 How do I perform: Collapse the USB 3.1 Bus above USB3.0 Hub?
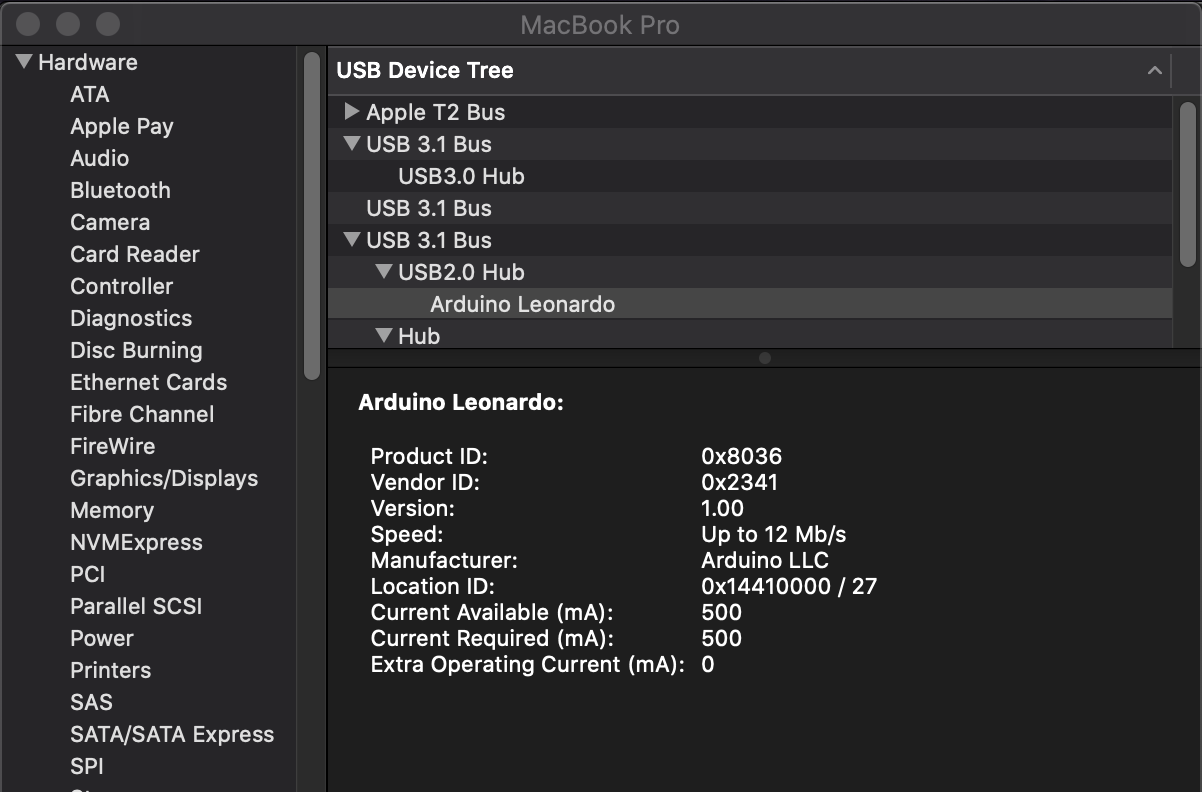coord(351,143)
